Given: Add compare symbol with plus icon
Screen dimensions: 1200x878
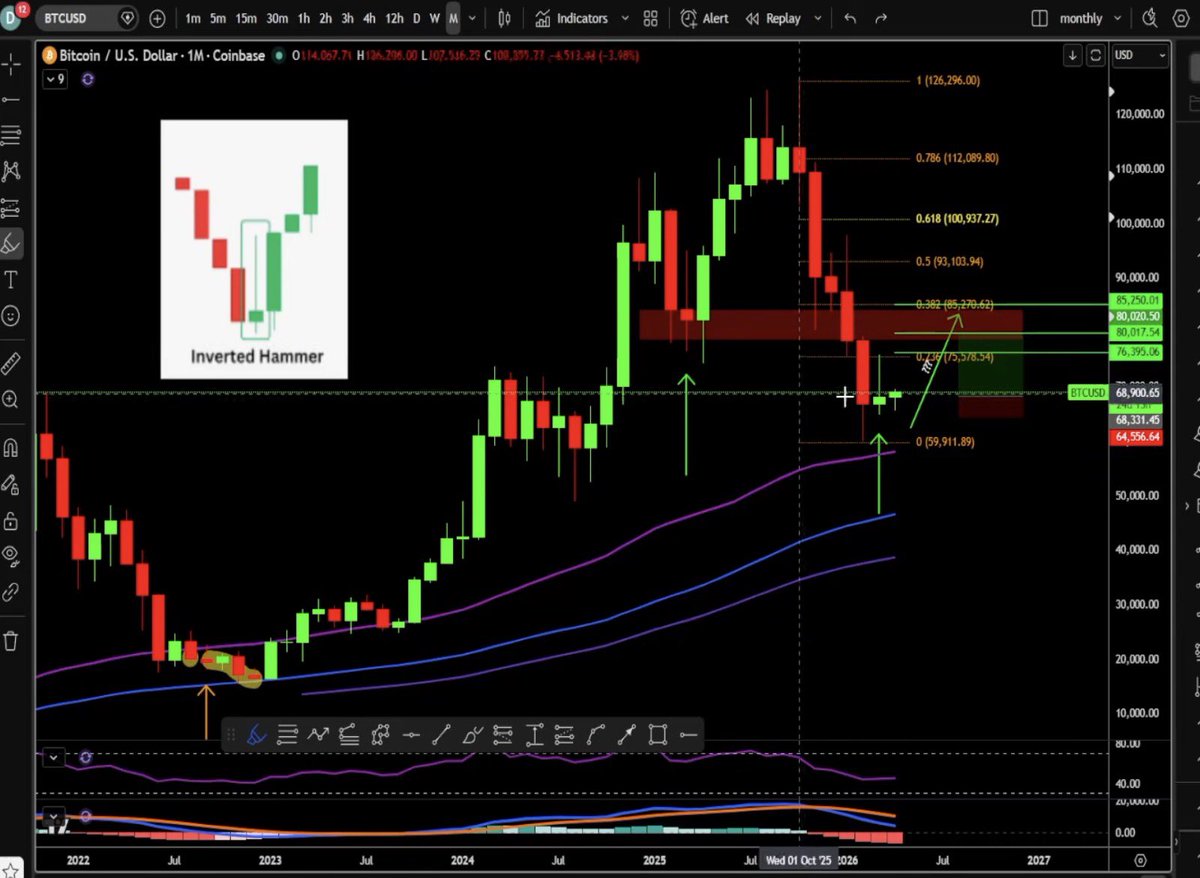Looking at the screenshot, I should pyautogui.click(x=157, y=18).
